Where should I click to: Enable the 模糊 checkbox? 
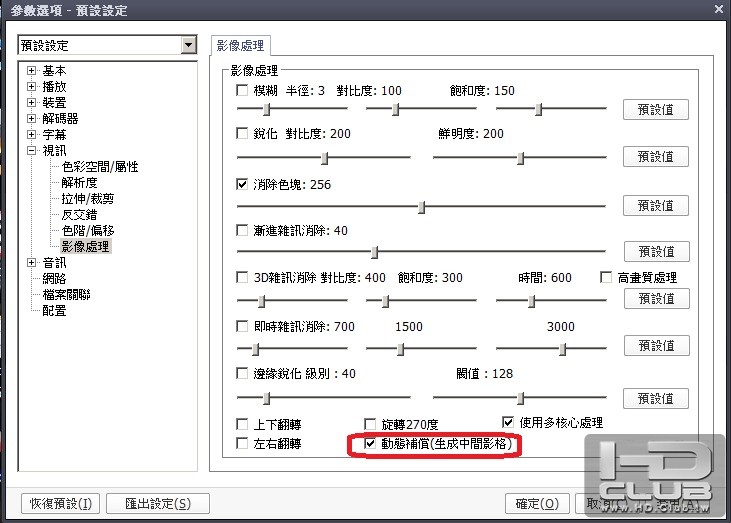point(242,90)
